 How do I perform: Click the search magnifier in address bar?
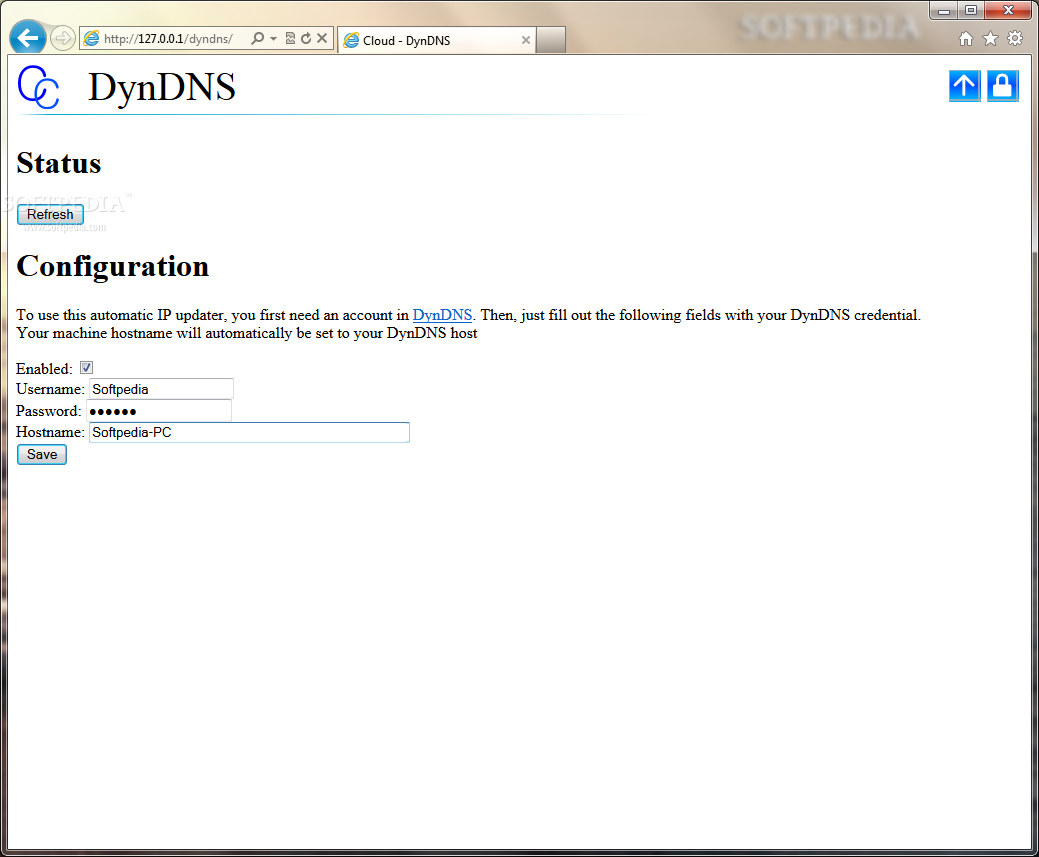tap(258, 38)
